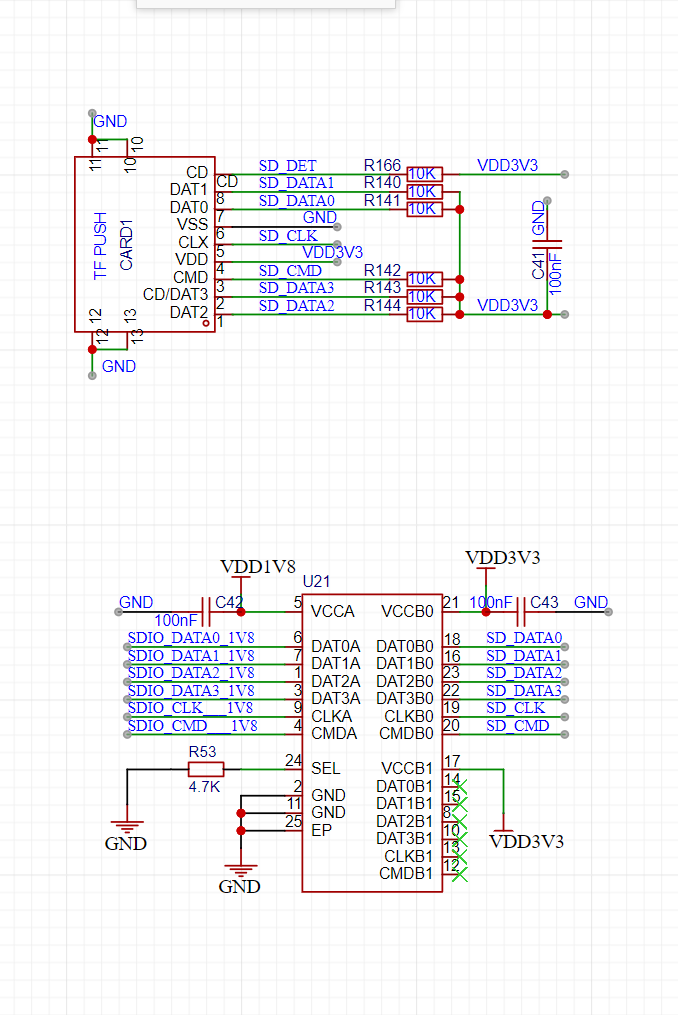This screenshot has width=678, height=1015.
Task: Click the GND net label above capacitor C41
Action: [539, 218]
